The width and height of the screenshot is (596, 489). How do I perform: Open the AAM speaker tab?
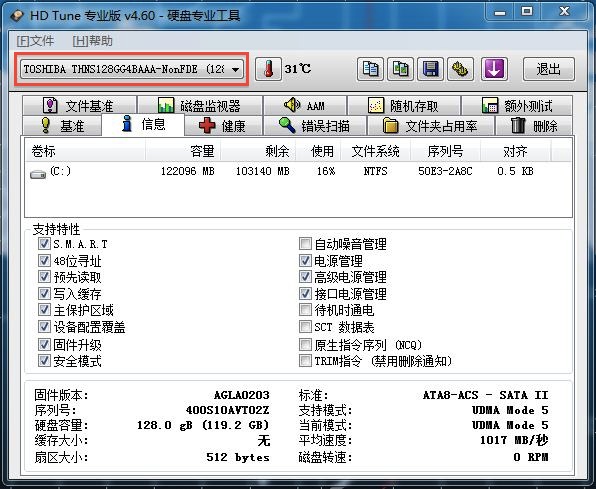(305, 105)
